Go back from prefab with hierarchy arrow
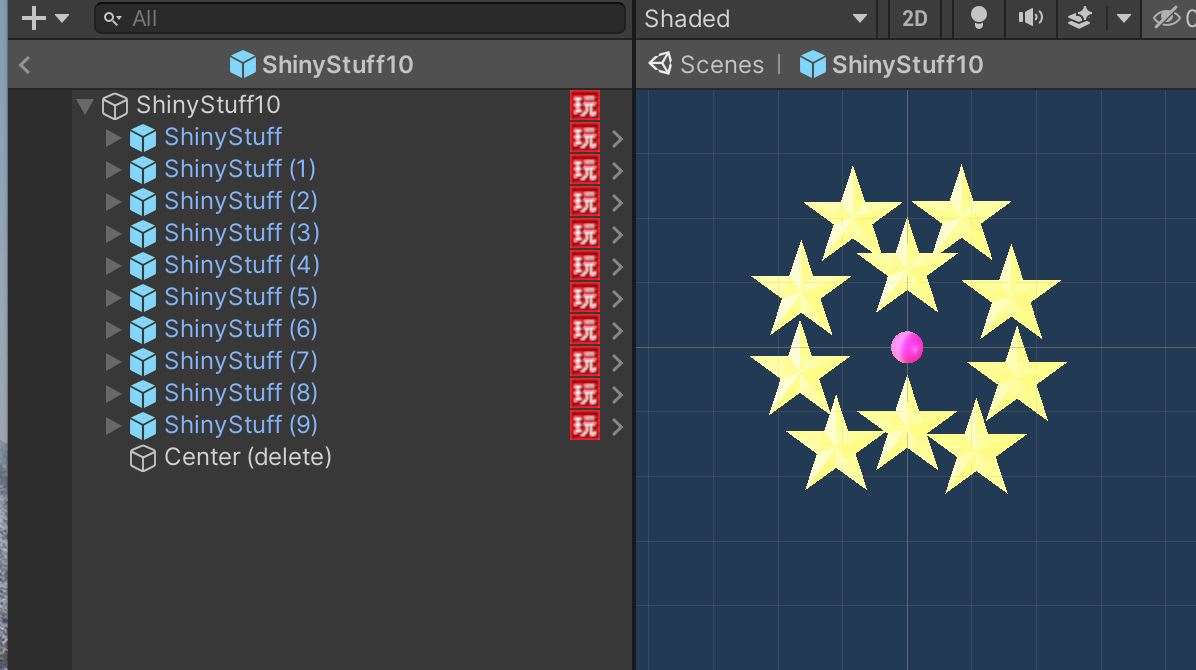 tap(24, 66)
